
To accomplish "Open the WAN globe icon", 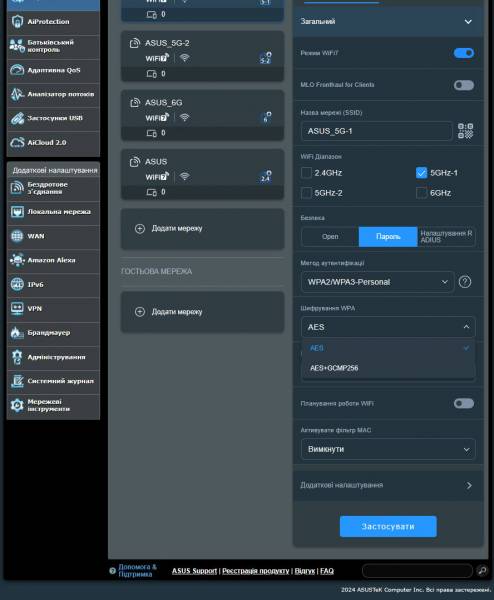I will click(17, 236).
